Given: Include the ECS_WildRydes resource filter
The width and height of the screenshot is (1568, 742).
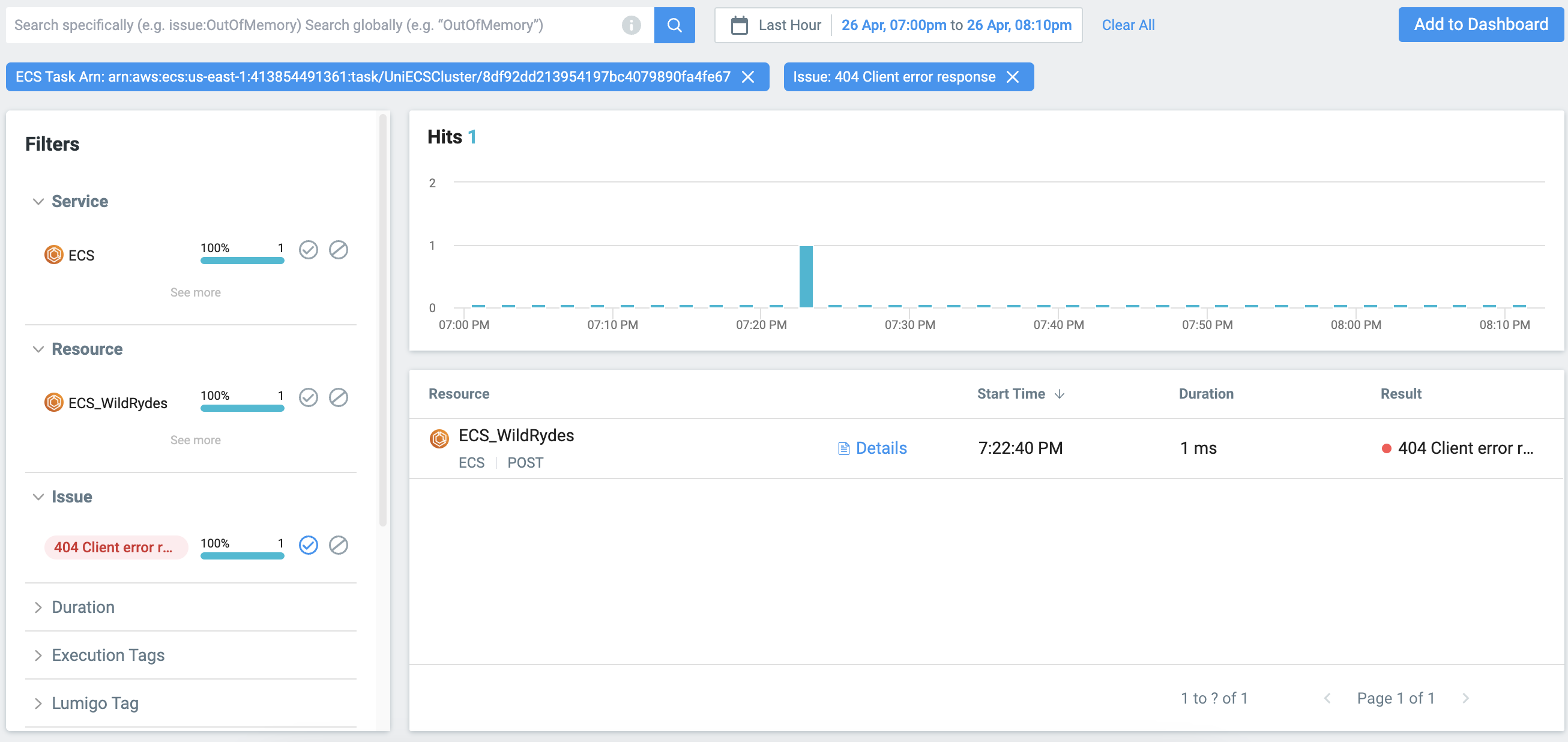Looking at the screenshot, I should pyautogui.click(x=308, y=397).
